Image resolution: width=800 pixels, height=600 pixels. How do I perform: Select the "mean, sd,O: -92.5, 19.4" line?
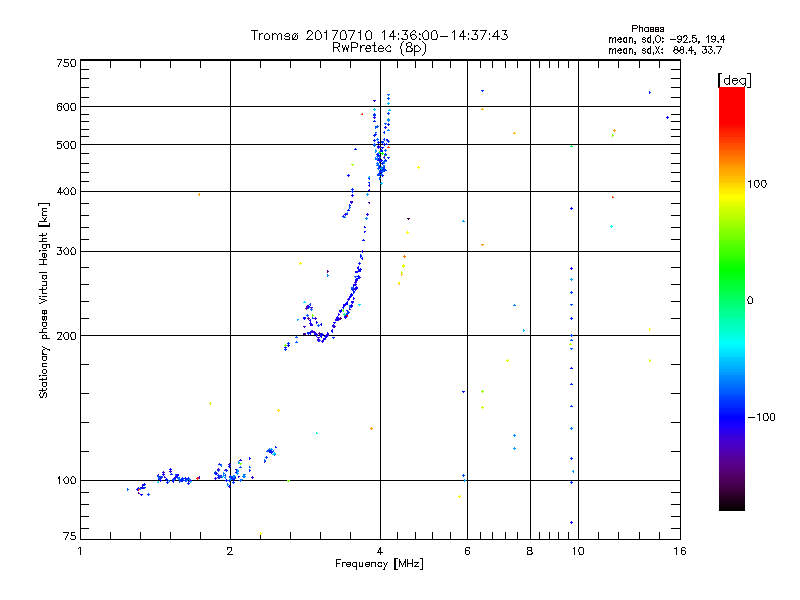(666, 39)
